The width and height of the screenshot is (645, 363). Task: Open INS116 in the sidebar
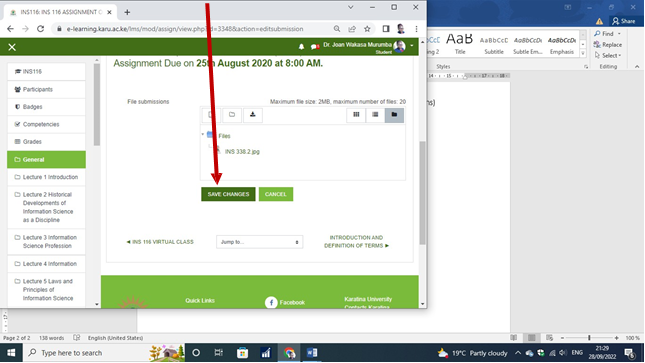click(46, 72)
